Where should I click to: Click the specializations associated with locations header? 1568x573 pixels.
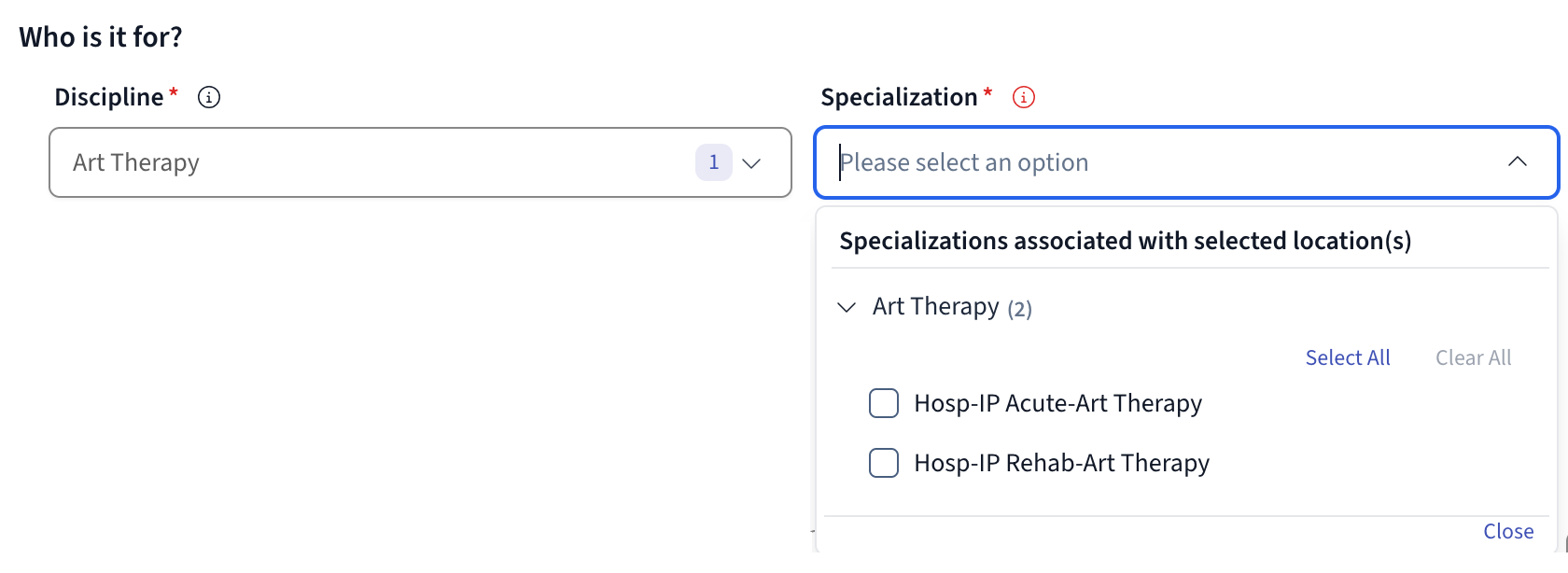[1125, 241]
